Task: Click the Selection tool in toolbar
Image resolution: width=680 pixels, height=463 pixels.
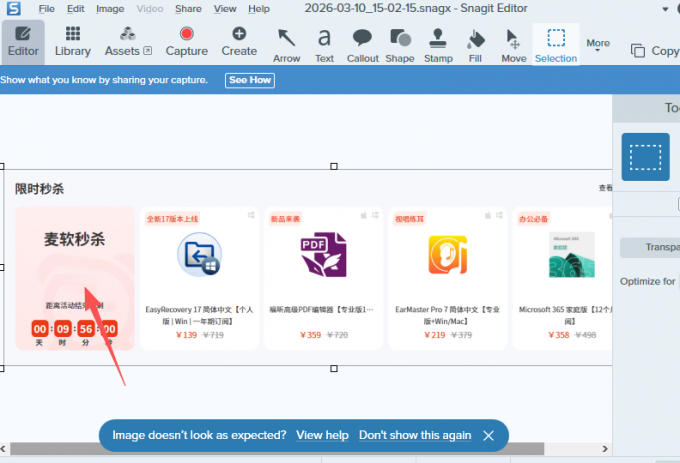Action: 556,44
